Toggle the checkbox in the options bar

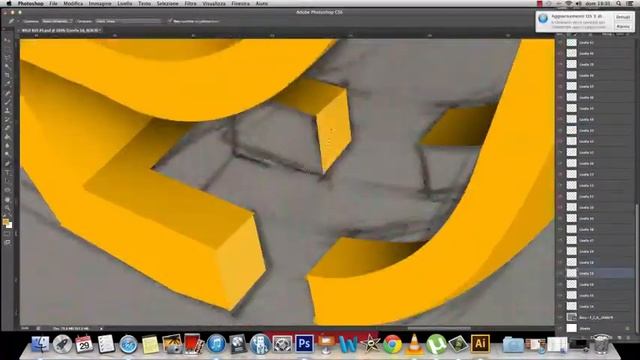point(170,21)
